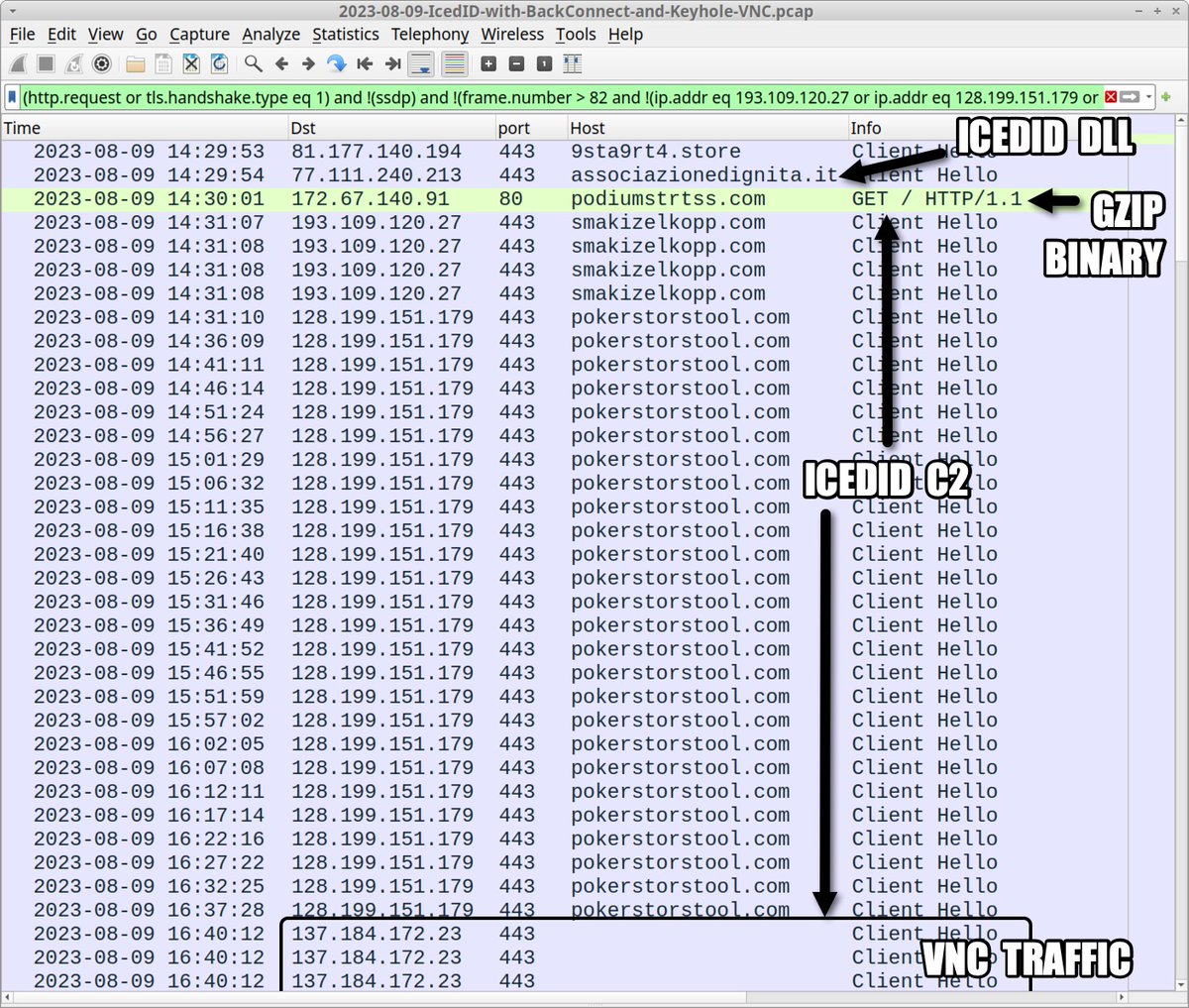Open the Help menu

(625, 34)
